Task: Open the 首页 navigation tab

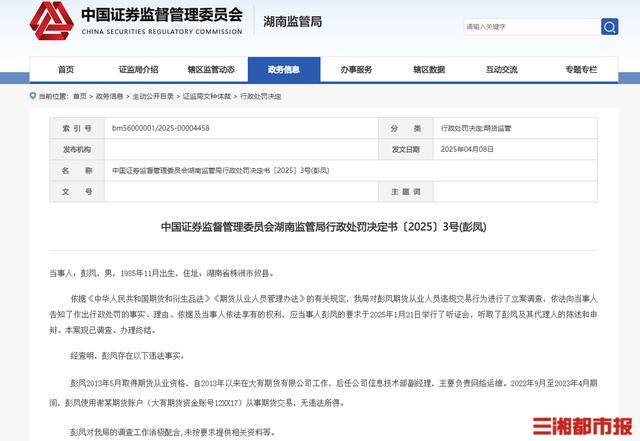Action: 66,70
